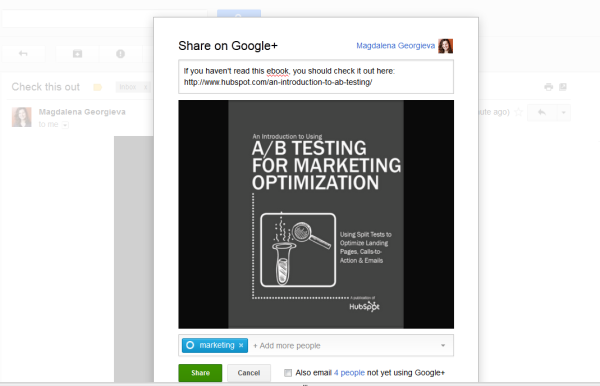The height and width of the screenshot is (386, 600).
Task: Open Magdalena Georgieva profile link
Action: coord(395,46)
